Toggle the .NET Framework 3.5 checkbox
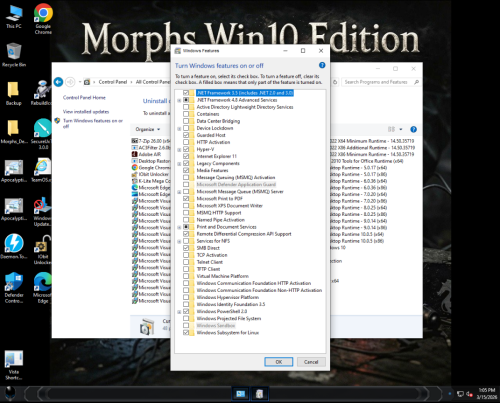Viewport: 500px width, 403px height. 186,93
